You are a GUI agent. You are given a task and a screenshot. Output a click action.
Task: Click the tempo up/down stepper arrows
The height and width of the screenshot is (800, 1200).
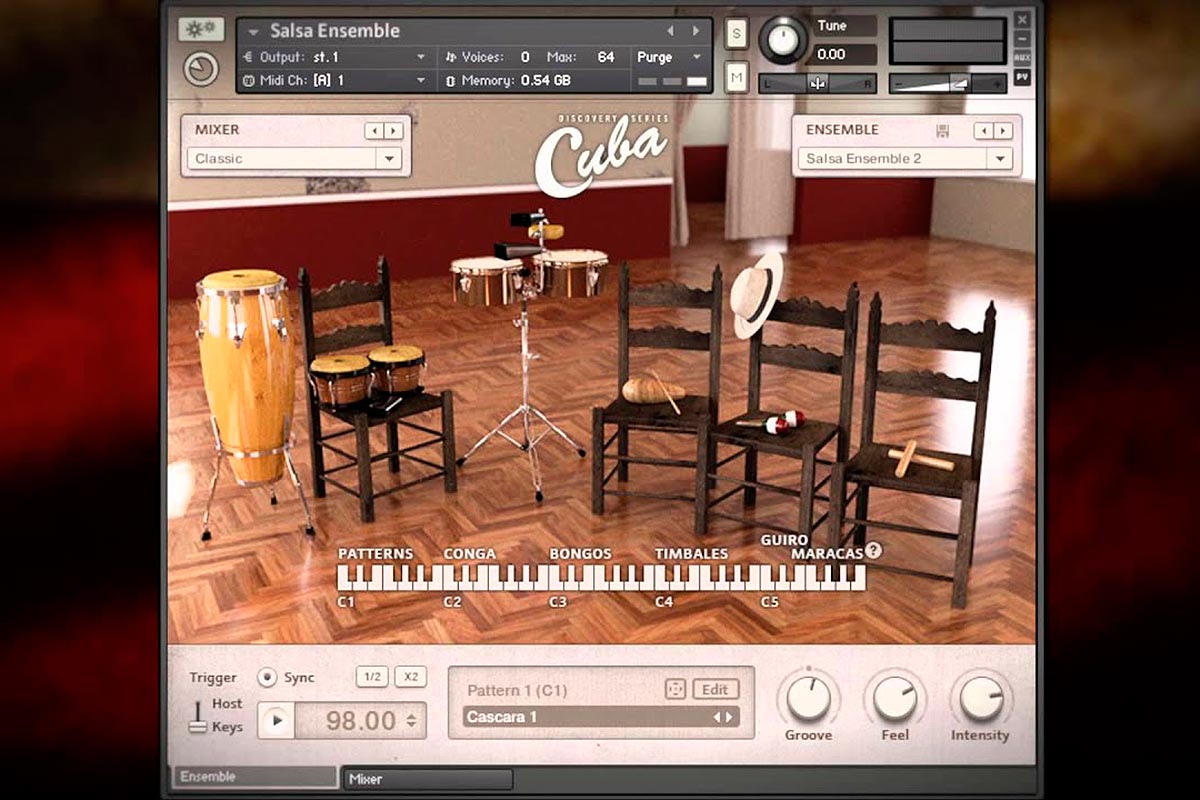(411, 720)
